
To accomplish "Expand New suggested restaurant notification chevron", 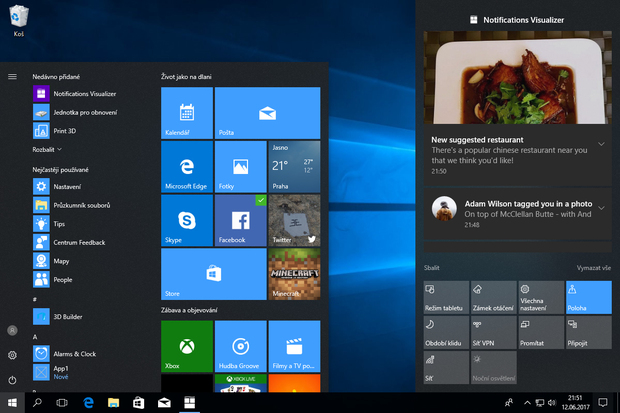I will coord(601,144).
